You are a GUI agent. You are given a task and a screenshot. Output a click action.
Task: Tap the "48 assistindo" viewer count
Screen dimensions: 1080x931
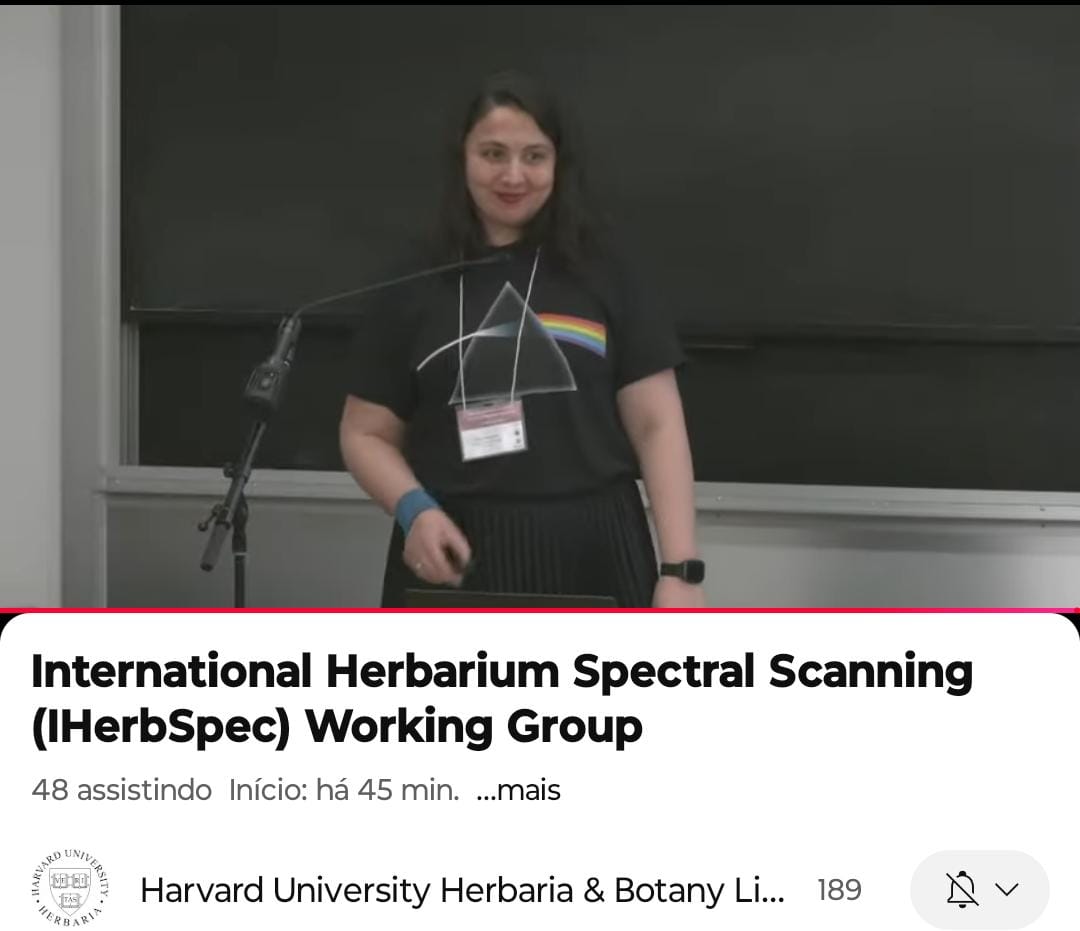pyautogui.click(x=121, y=790)
